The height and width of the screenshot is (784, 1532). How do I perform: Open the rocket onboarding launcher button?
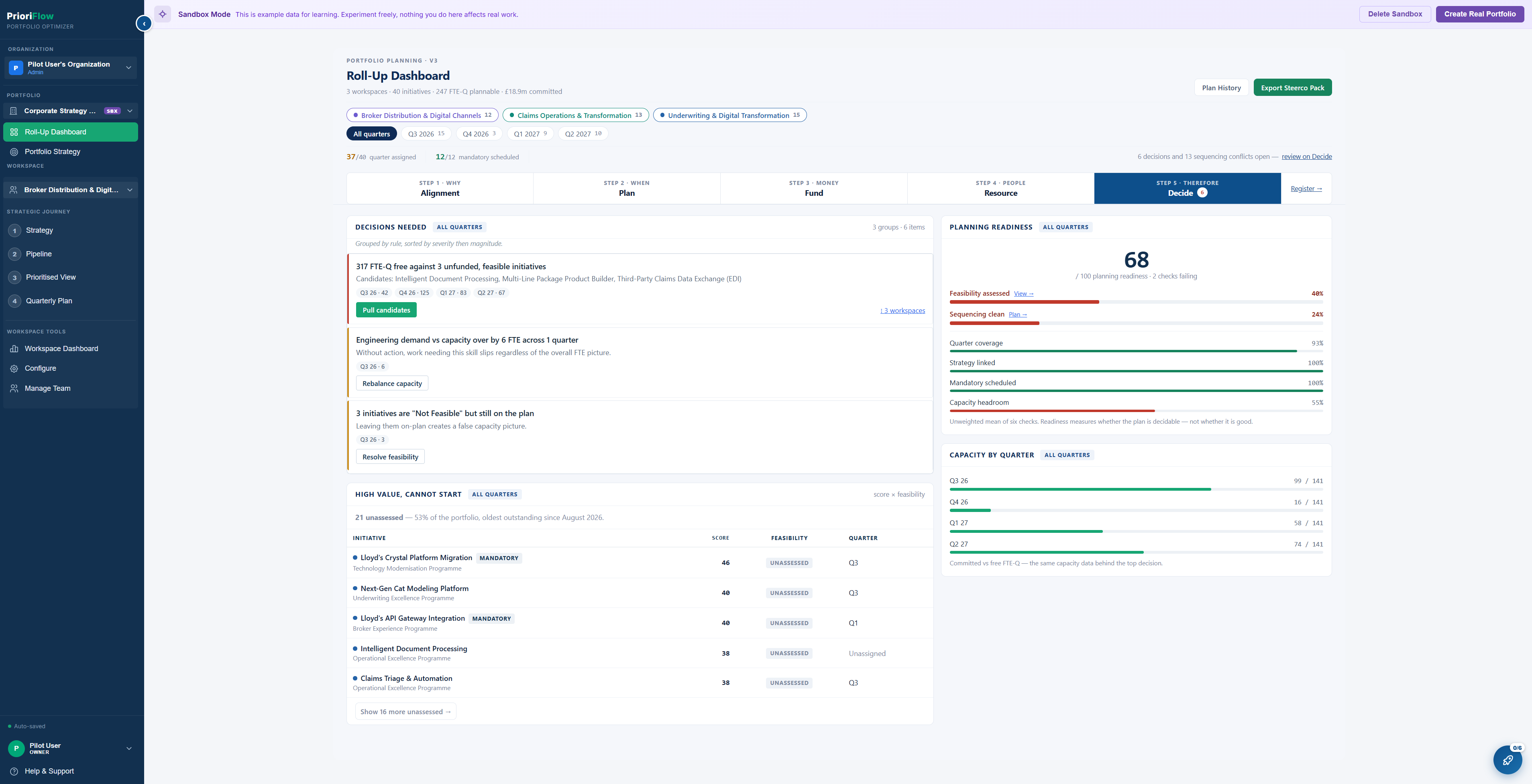coord(1508,760)
